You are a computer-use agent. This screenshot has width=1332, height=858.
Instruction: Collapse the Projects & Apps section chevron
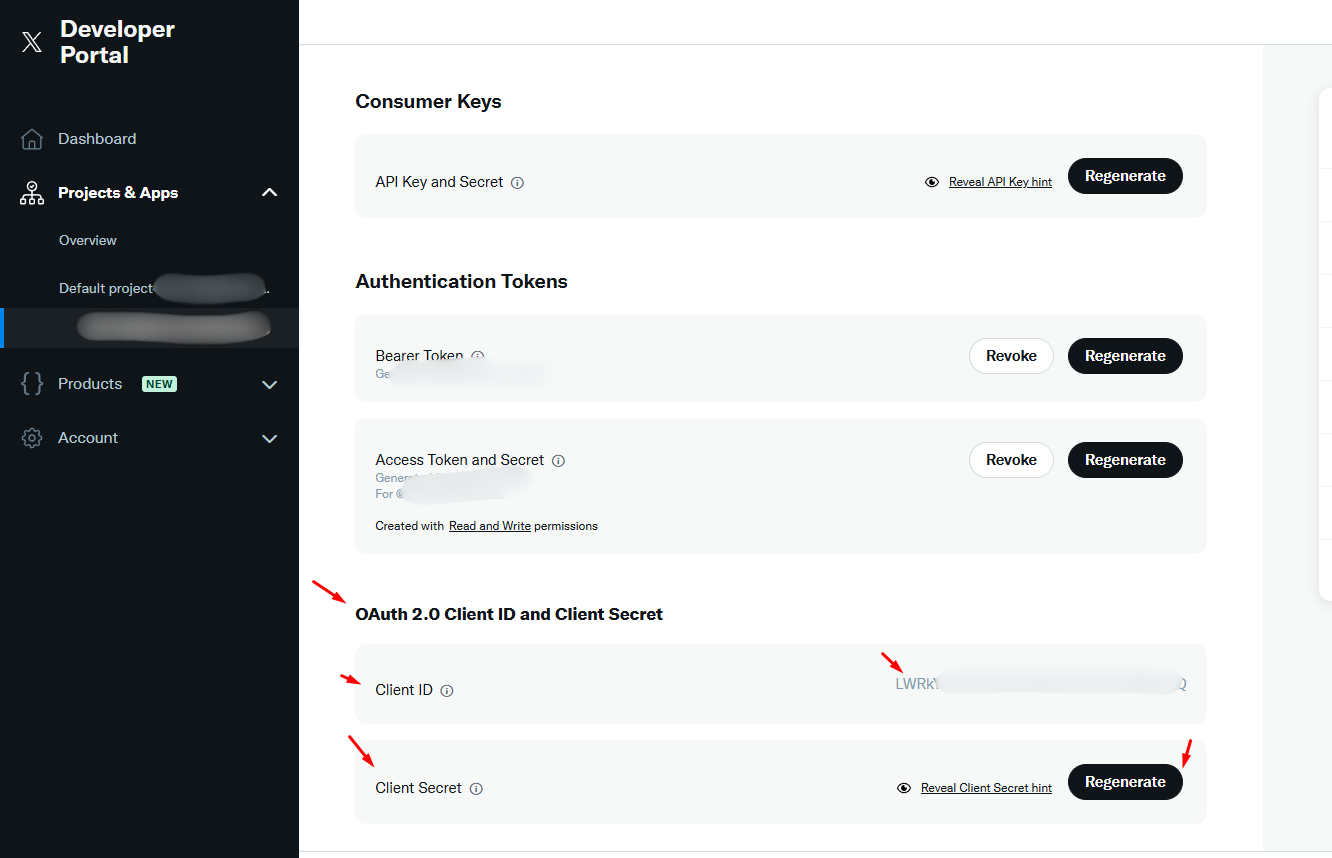point(269,192)
